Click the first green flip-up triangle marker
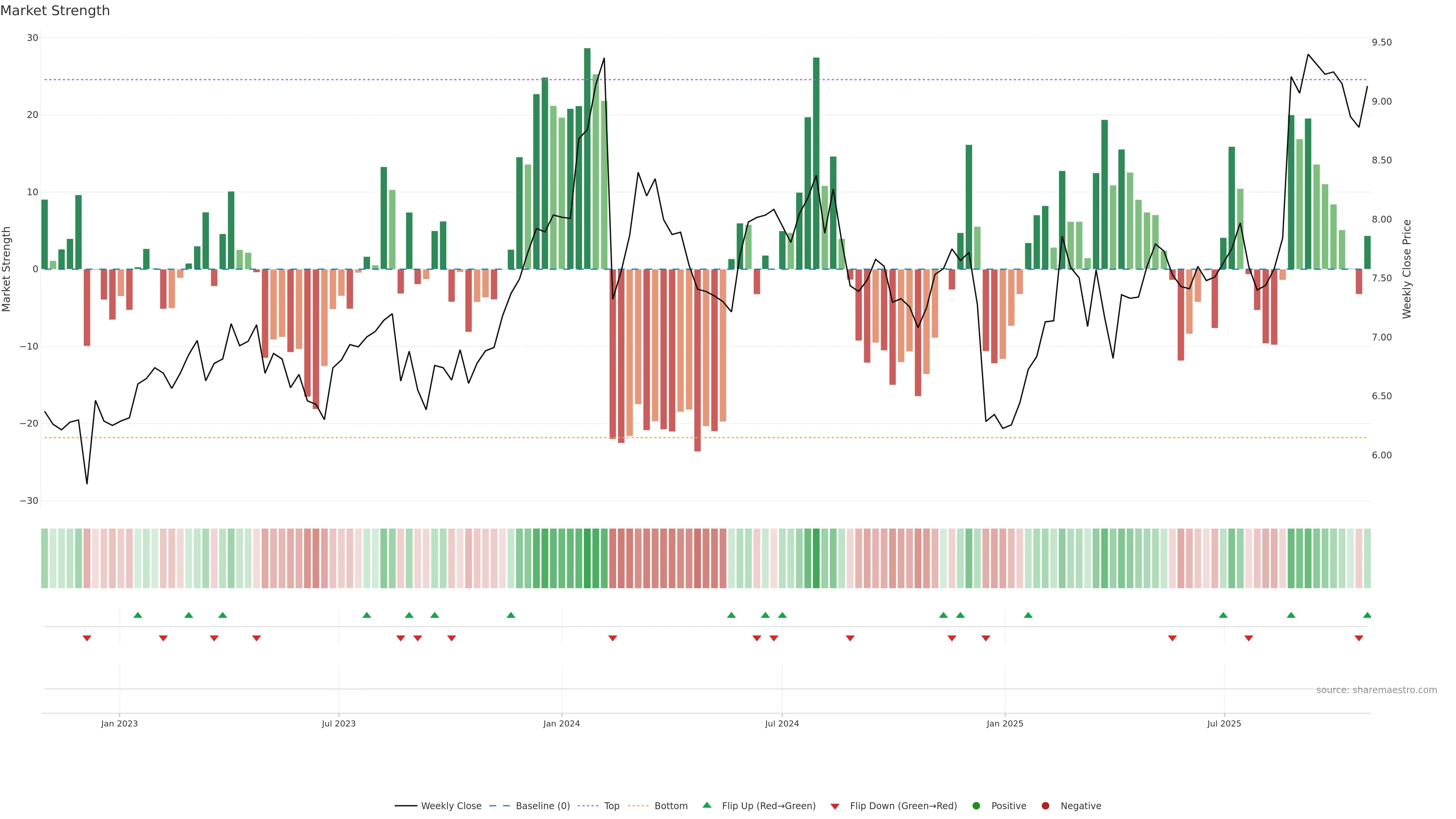Image resolution: width=1456 pixels, height=819 pixels. tap(138, 615)
